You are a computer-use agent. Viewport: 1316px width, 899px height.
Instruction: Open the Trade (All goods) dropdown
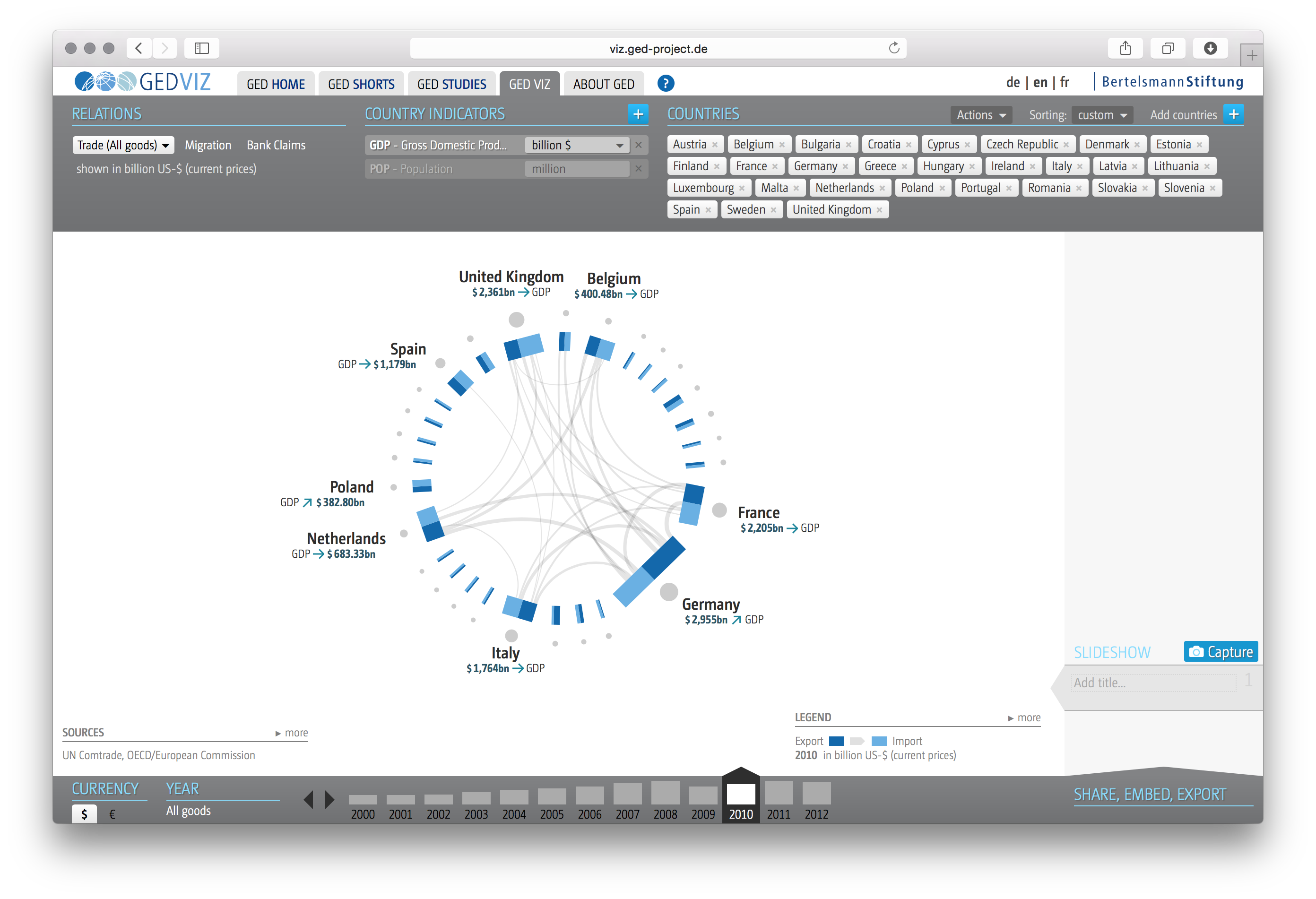click(123, 146)
